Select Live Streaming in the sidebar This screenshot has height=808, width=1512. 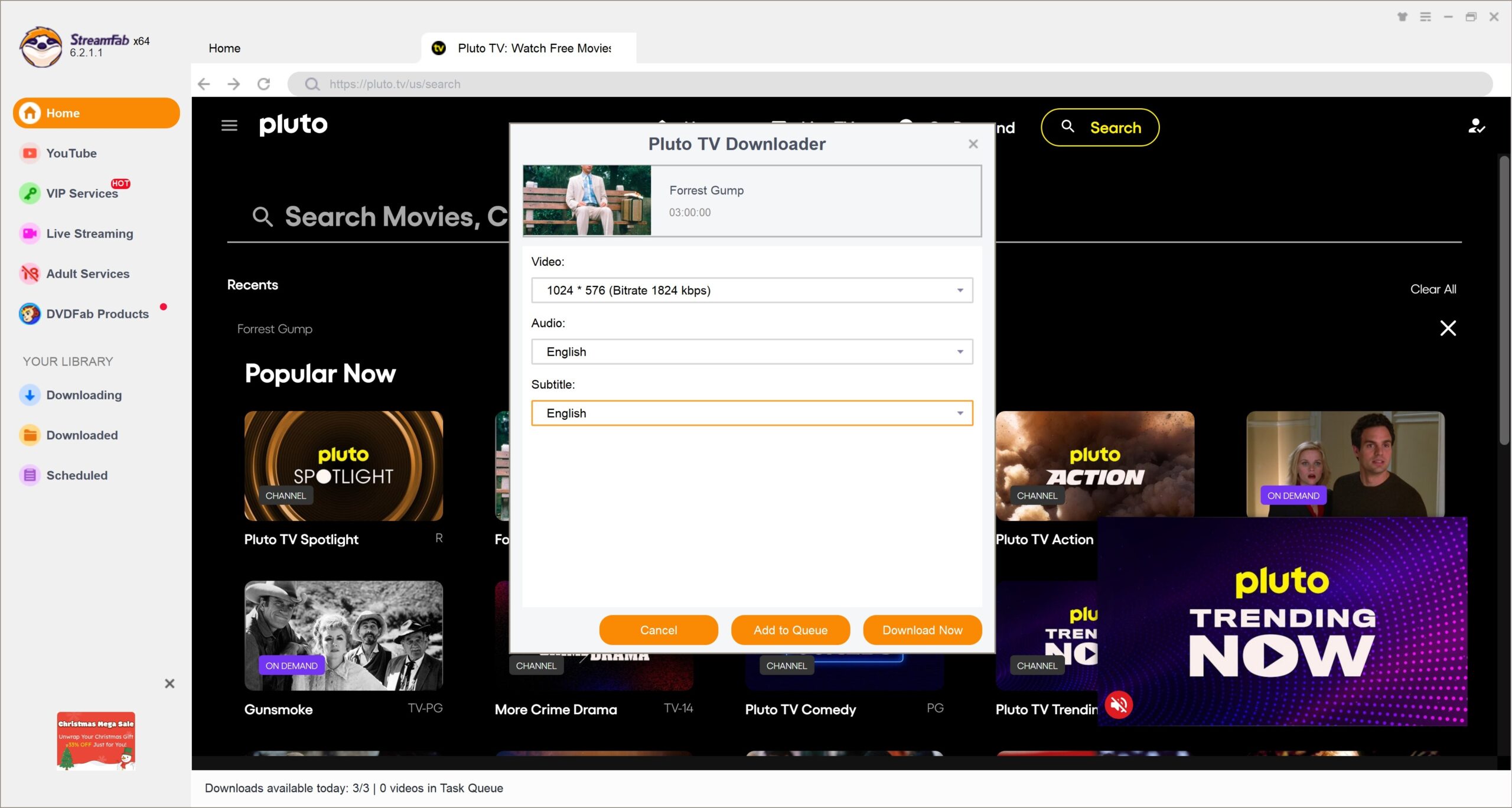89,233
